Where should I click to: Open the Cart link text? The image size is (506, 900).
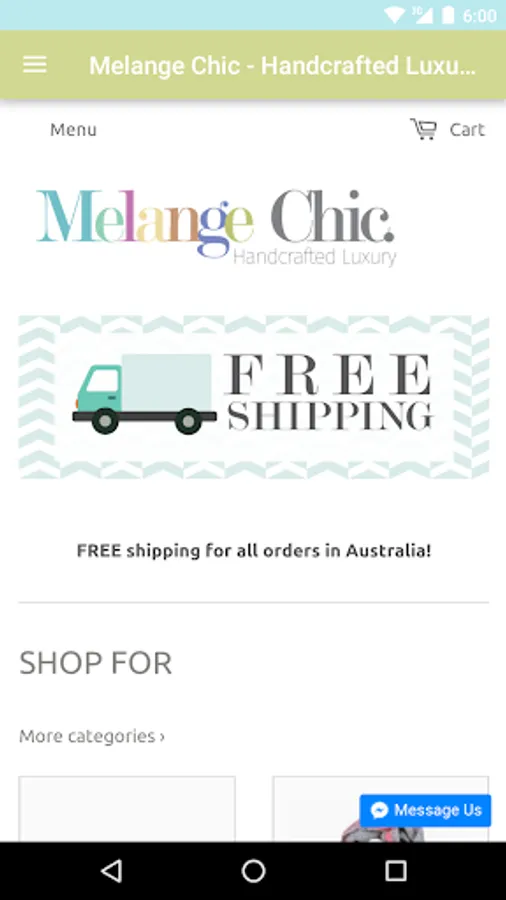(x=467, y=130)
